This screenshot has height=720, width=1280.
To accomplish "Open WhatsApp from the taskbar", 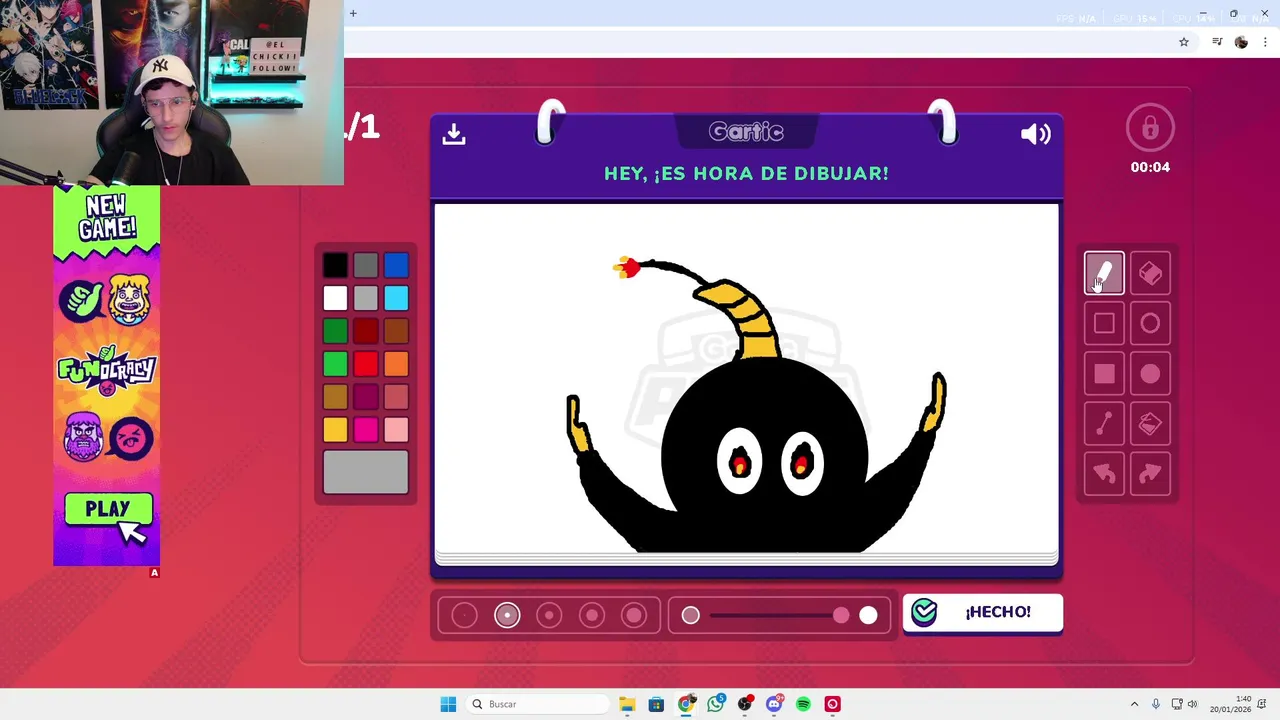I will point(715,704).
